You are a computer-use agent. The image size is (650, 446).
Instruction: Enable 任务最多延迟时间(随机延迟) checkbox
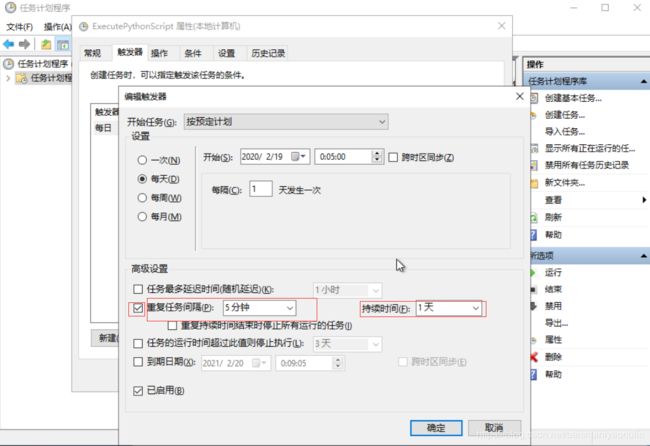pos(138,289)
